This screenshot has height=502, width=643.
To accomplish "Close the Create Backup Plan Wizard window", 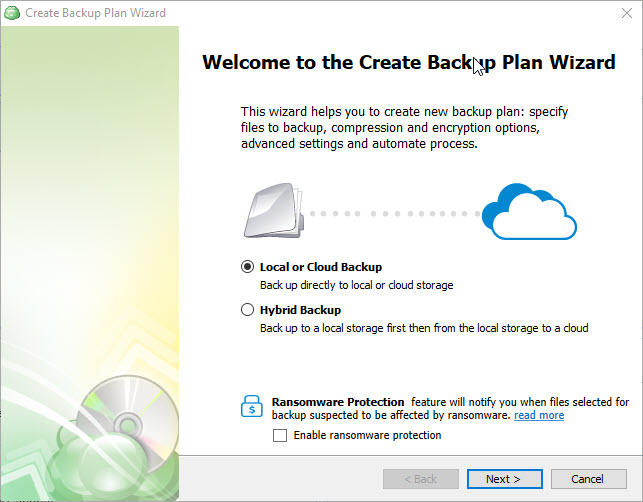I will click(x=627, y=13).
